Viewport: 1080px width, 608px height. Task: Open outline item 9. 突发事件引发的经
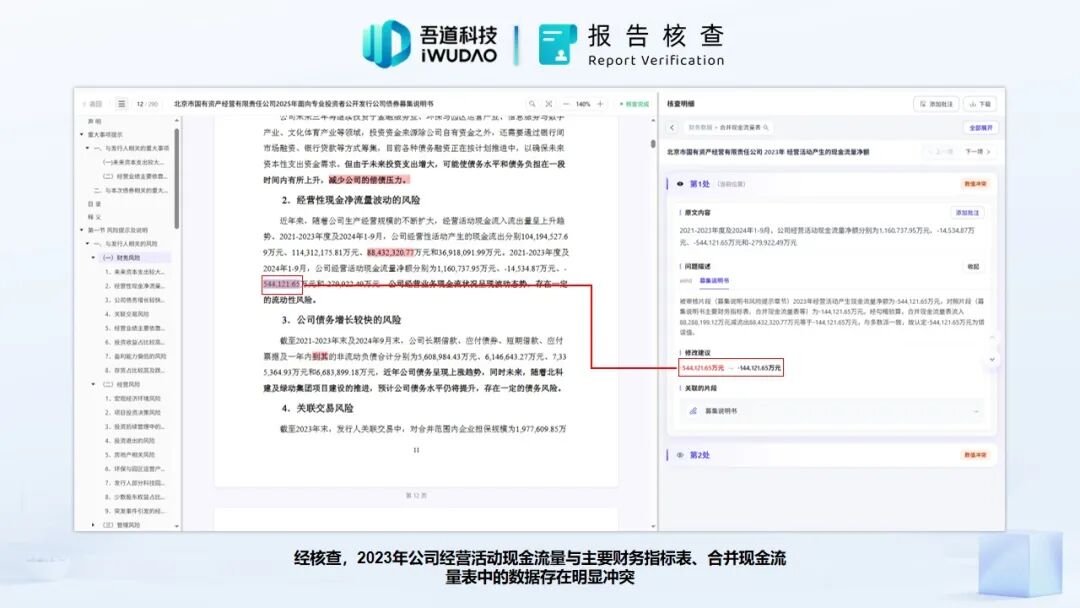[135, 511]
